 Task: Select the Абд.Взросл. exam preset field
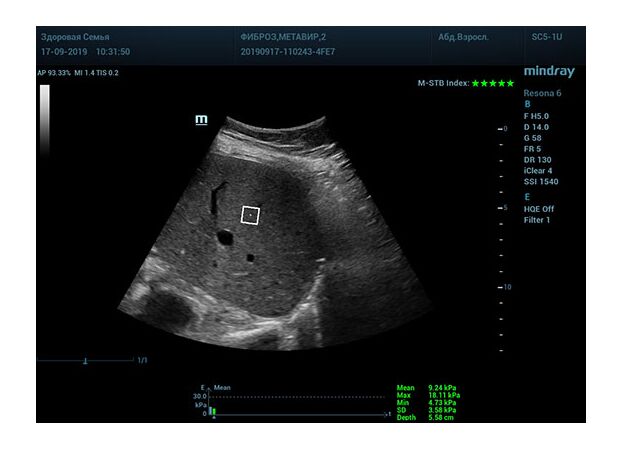461,37
